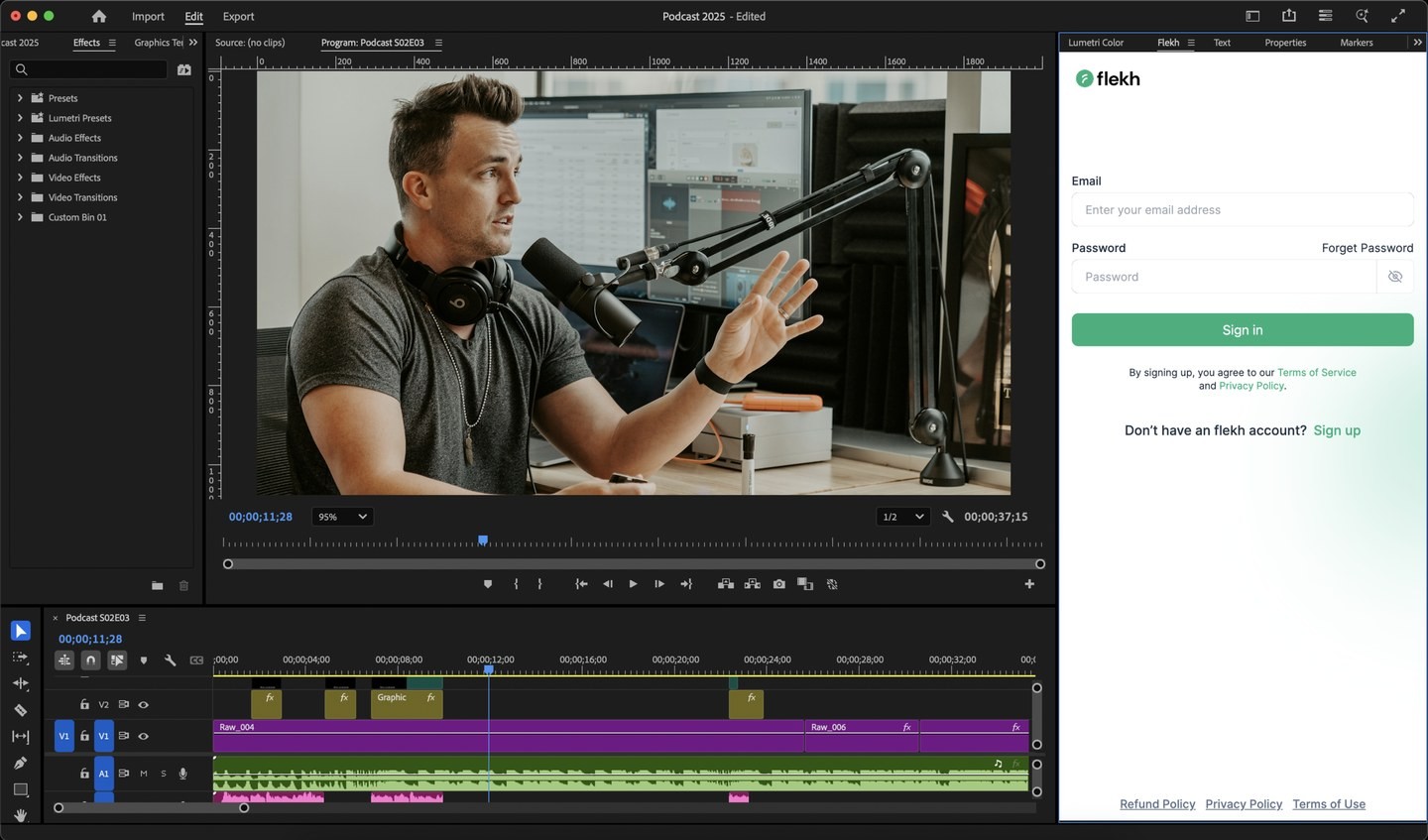Click the timeline blue playhead
Image resolution: width=1428 pixels, height=840 pixels.
(489, 670)
